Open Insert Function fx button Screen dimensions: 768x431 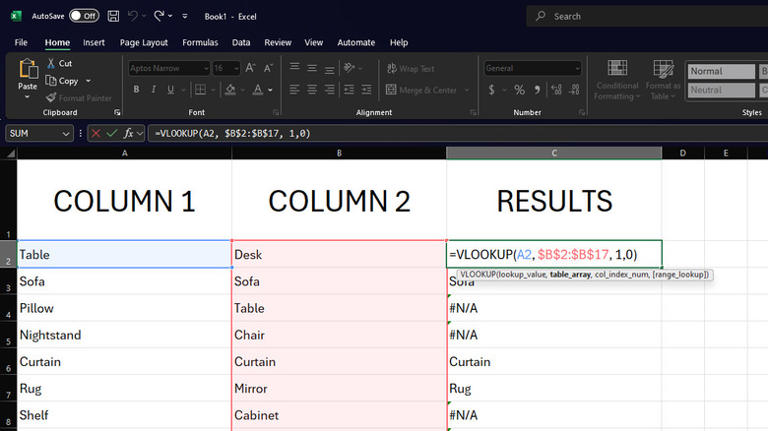pos(128,133)
